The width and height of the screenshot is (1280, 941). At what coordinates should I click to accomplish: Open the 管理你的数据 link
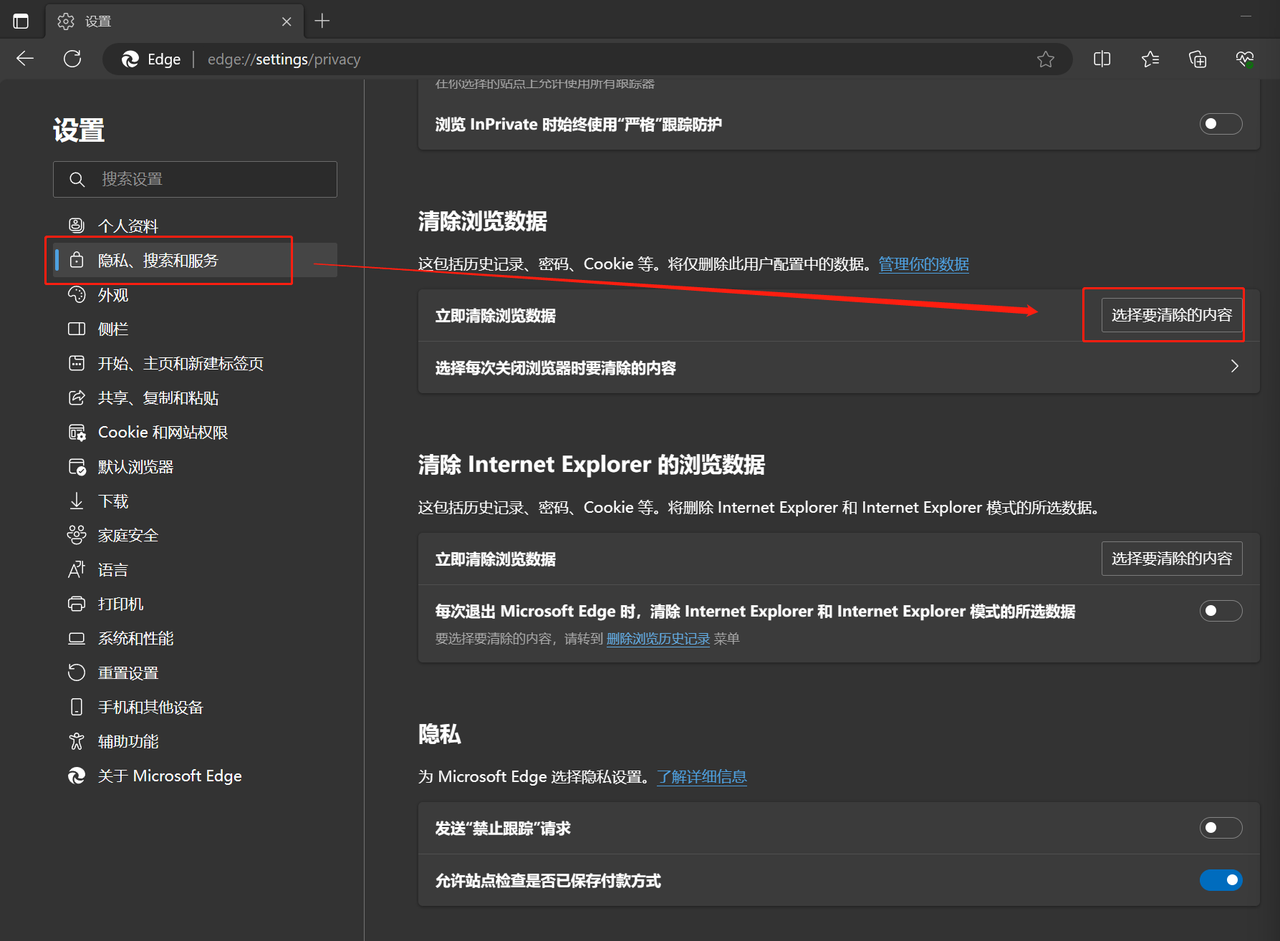[924, 264]
